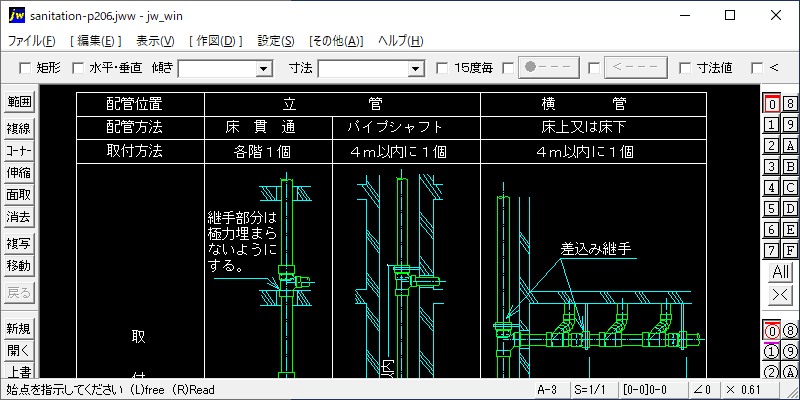Screen dimensions: 800x400
Task: Select layer 3 square button
Action: click(x=772, y=166)
